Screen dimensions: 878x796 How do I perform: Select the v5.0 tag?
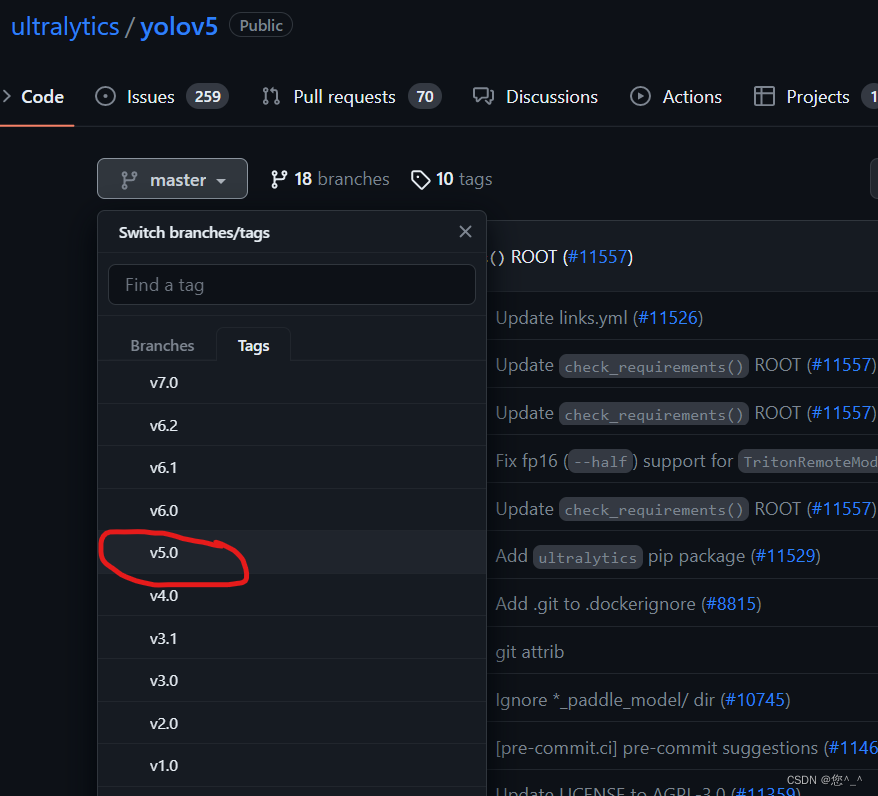164,552
